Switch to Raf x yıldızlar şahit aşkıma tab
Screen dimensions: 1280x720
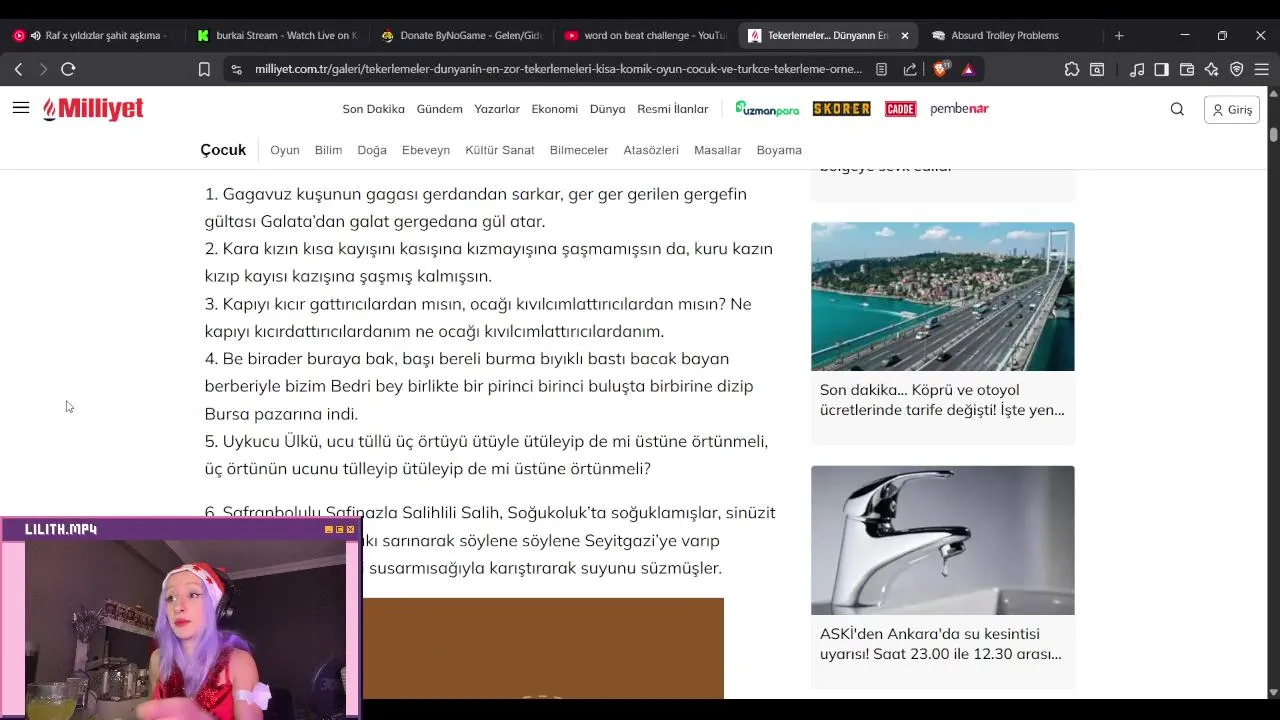92,35
